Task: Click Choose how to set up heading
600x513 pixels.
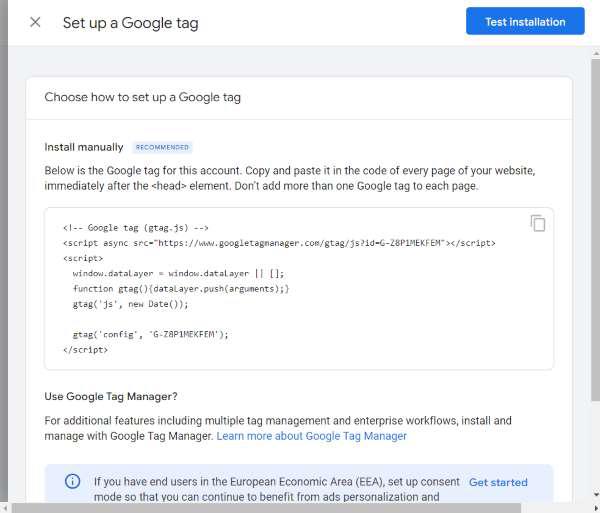Action: click(x=142, y=97)
